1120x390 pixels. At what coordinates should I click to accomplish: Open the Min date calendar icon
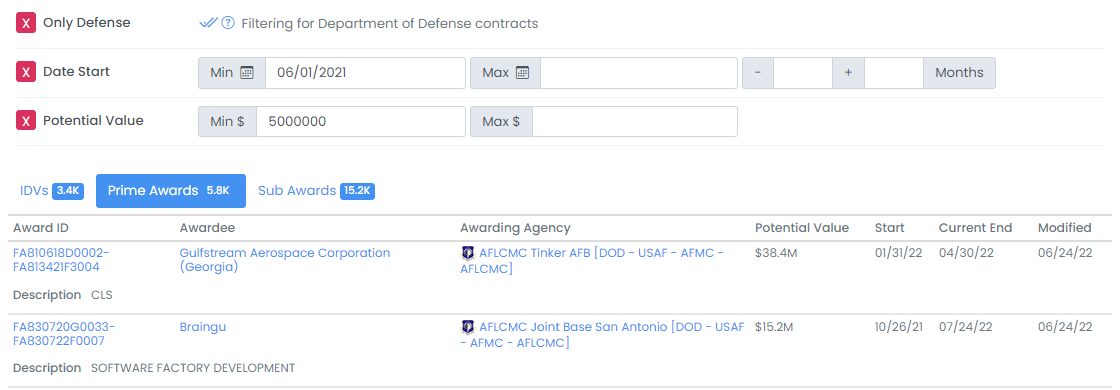[247, 72]
